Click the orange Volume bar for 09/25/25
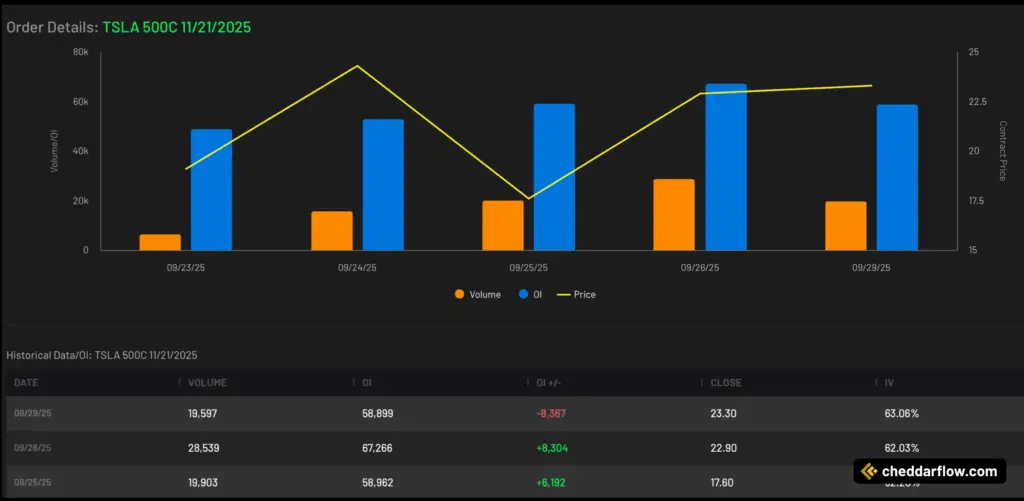 [503, 225]
